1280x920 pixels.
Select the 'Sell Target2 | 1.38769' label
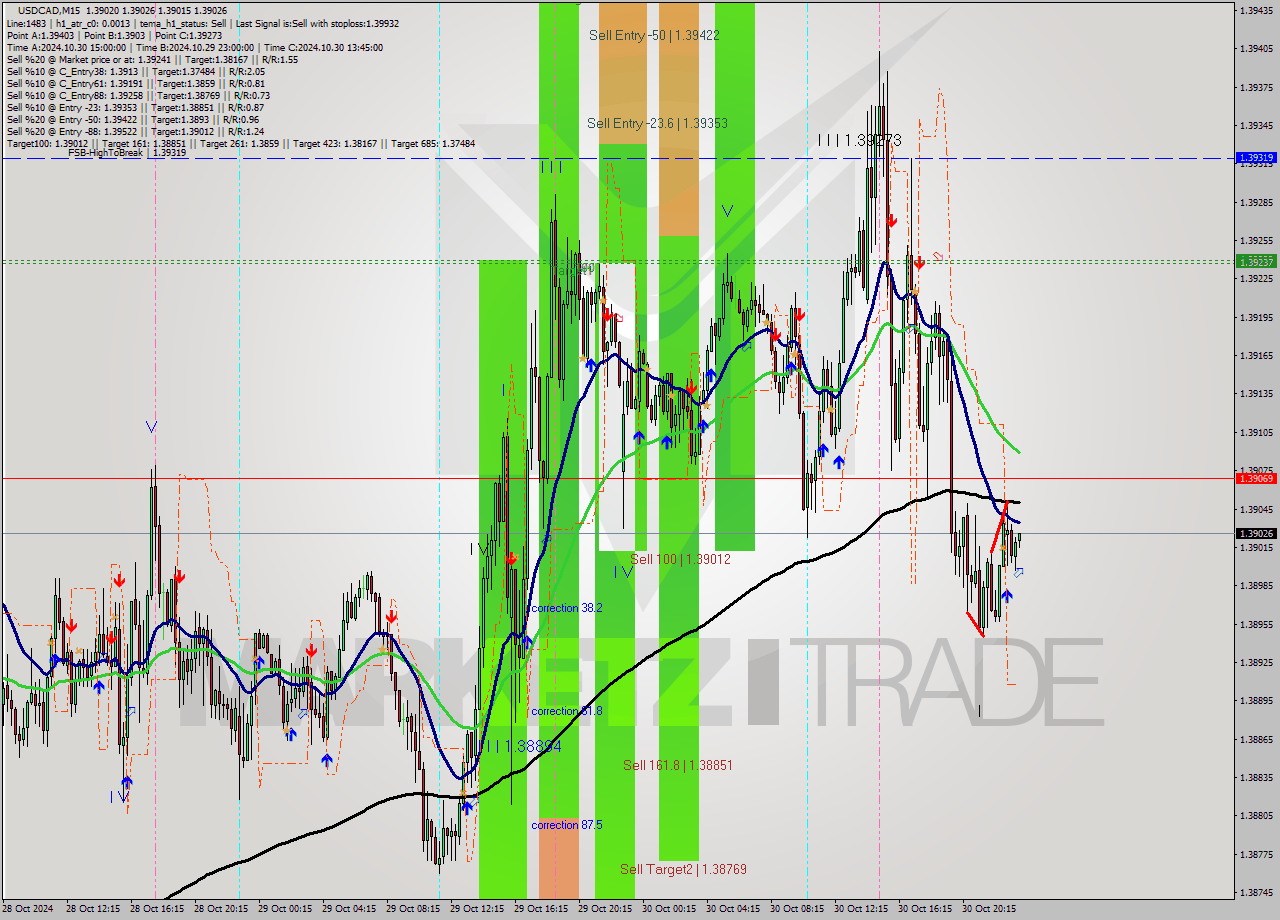[x=683, y=869]
